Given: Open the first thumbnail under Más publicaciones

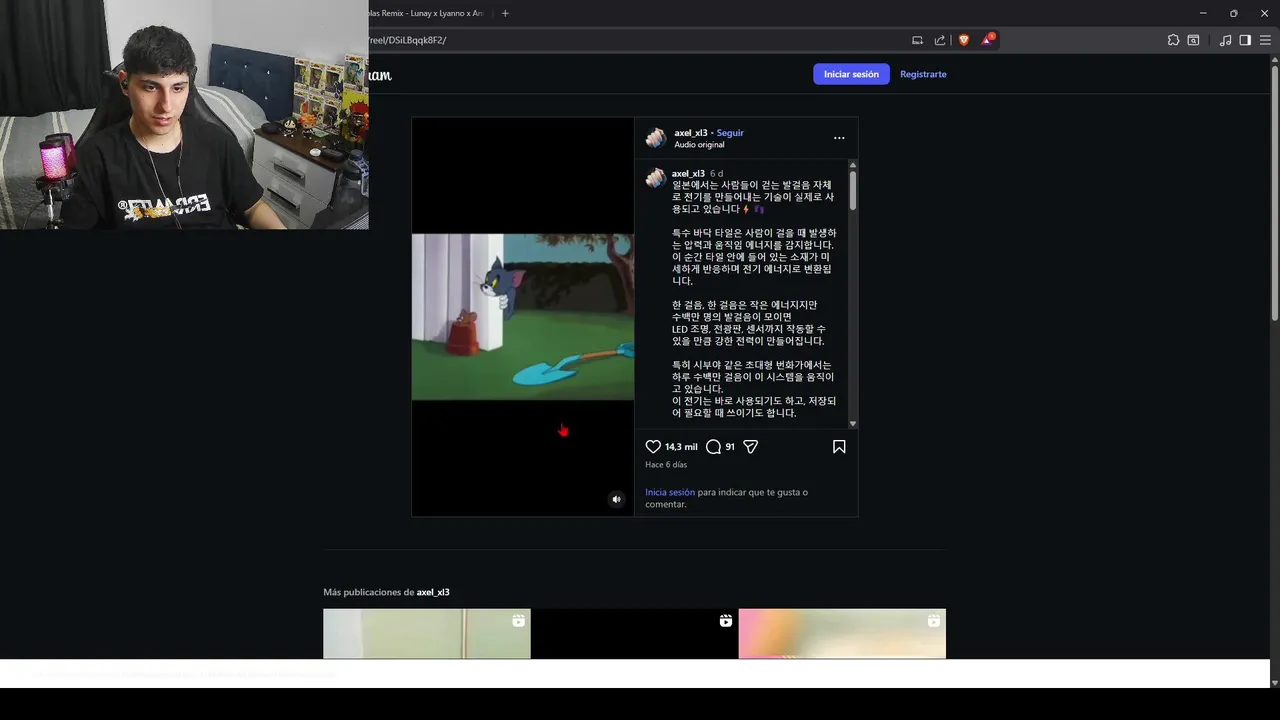Looking at the screenshot, I should pos(427,633).
